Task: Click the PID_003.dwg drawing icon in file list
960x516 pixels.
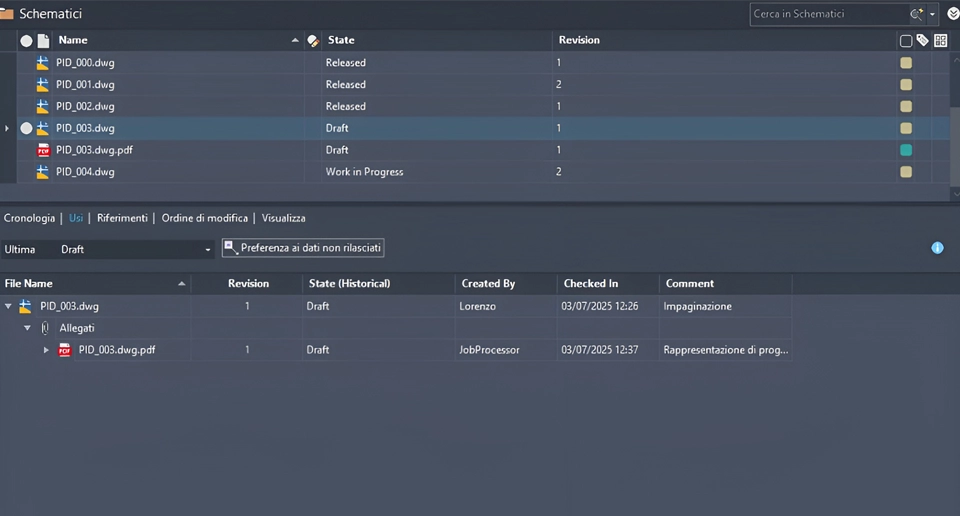Action: point(42,128)
